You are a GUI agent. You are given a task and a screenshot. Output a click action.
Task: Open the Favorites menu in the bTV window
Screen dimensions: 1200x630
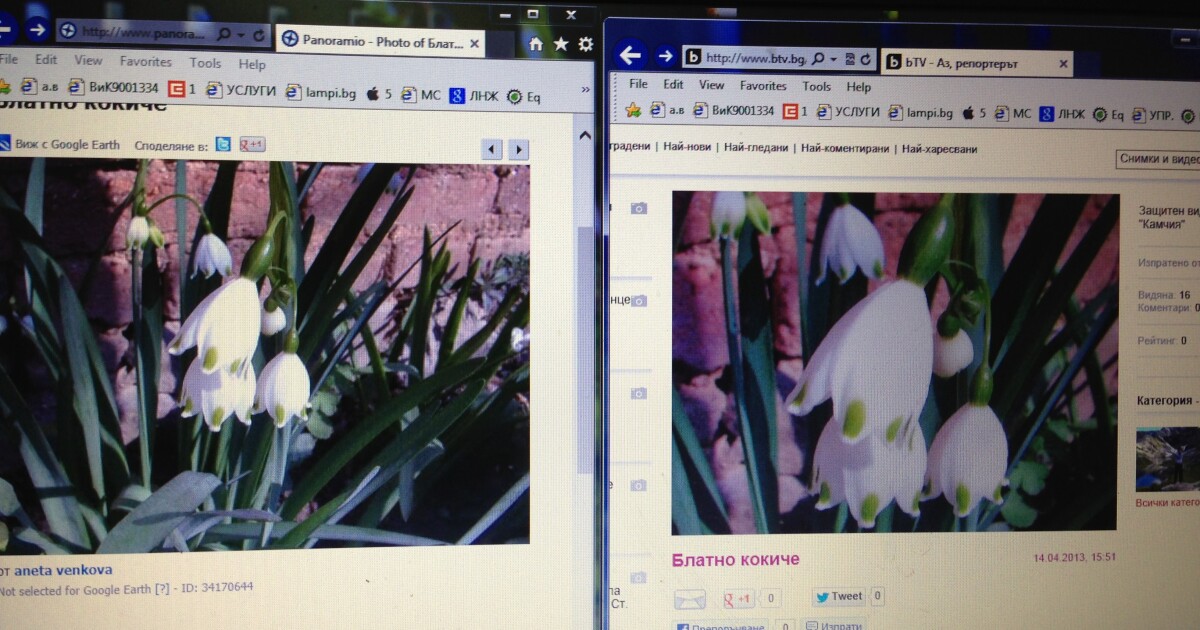pos(764,86)
